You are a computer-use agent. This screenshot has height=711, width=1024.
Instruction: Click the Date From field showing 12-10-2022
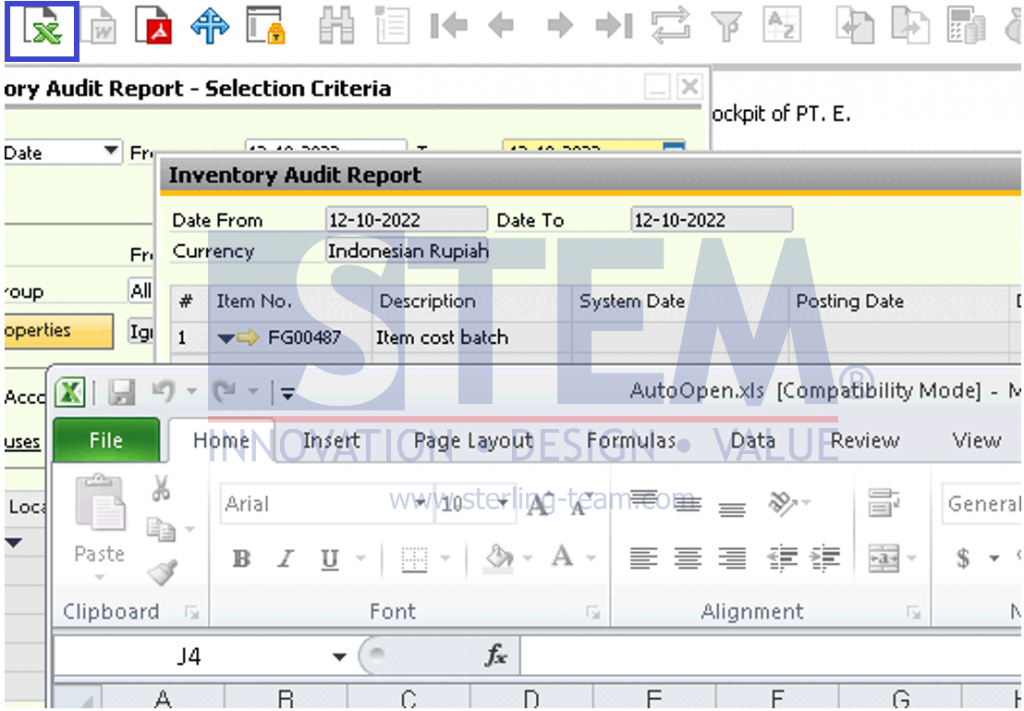(405, 219)
